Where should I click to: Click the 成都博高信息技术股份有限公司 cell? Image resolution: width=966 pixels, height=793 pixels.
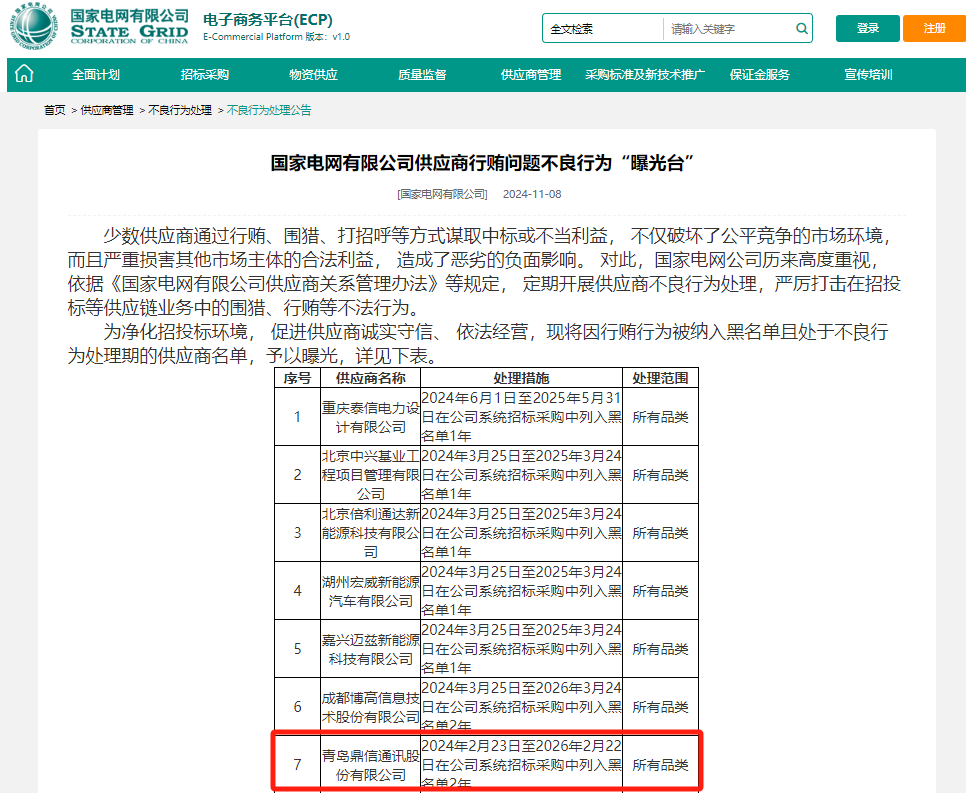pos(370,707)
